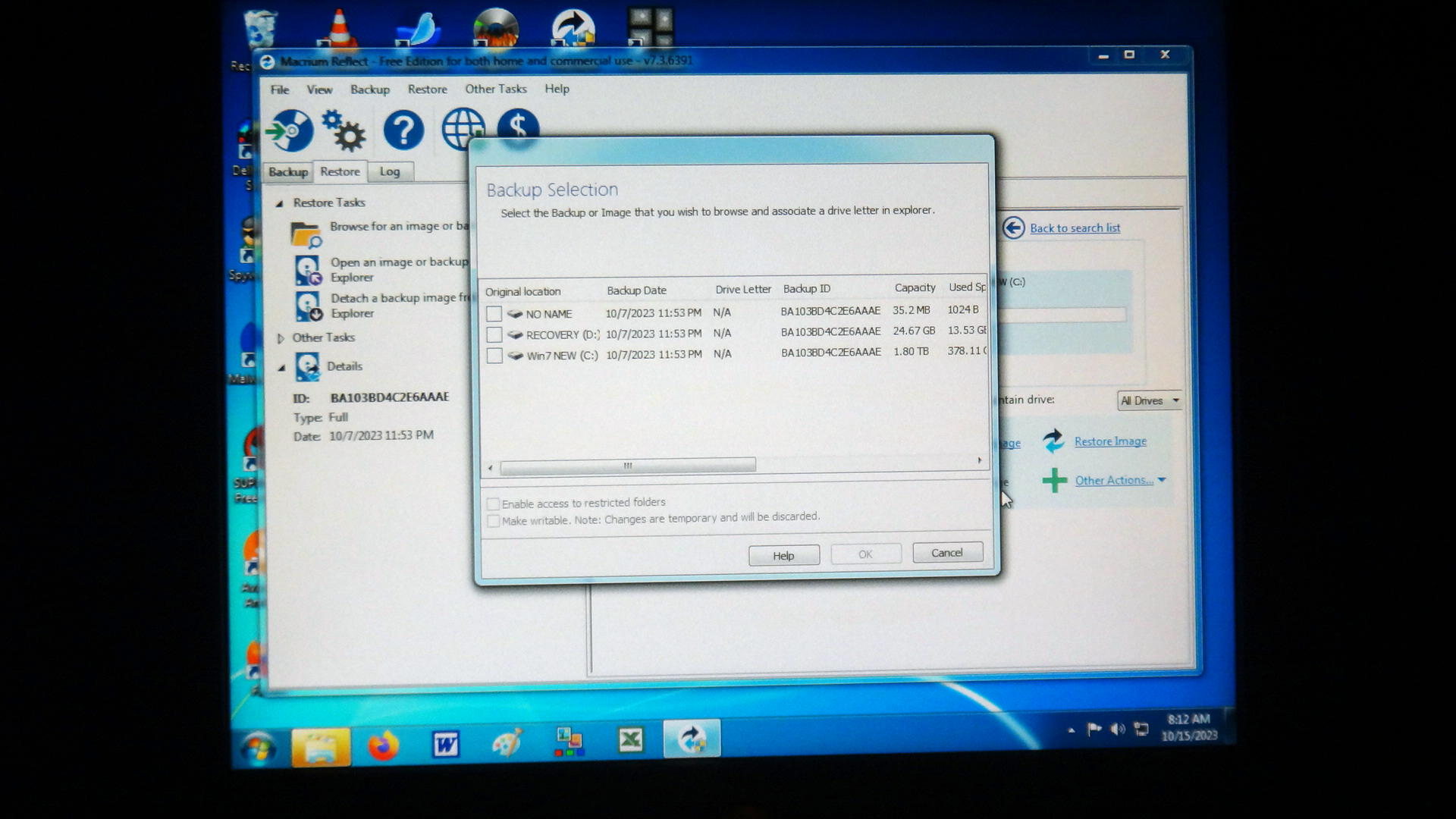Click the OK button in dialog
The height and width of the screenshot is (819, 1456).
pyautogui.click(x=865, y=554)
